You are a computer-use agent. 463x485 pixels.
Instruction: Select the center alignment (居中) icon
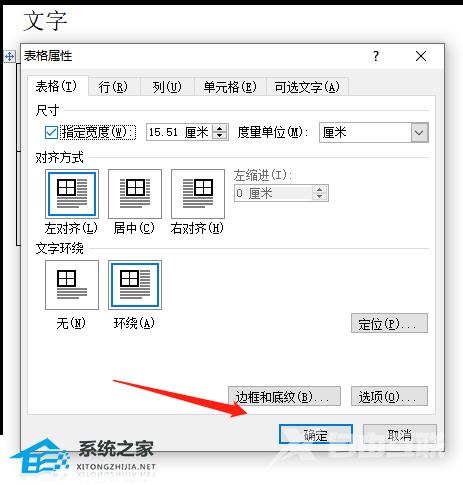coord(135,194)
